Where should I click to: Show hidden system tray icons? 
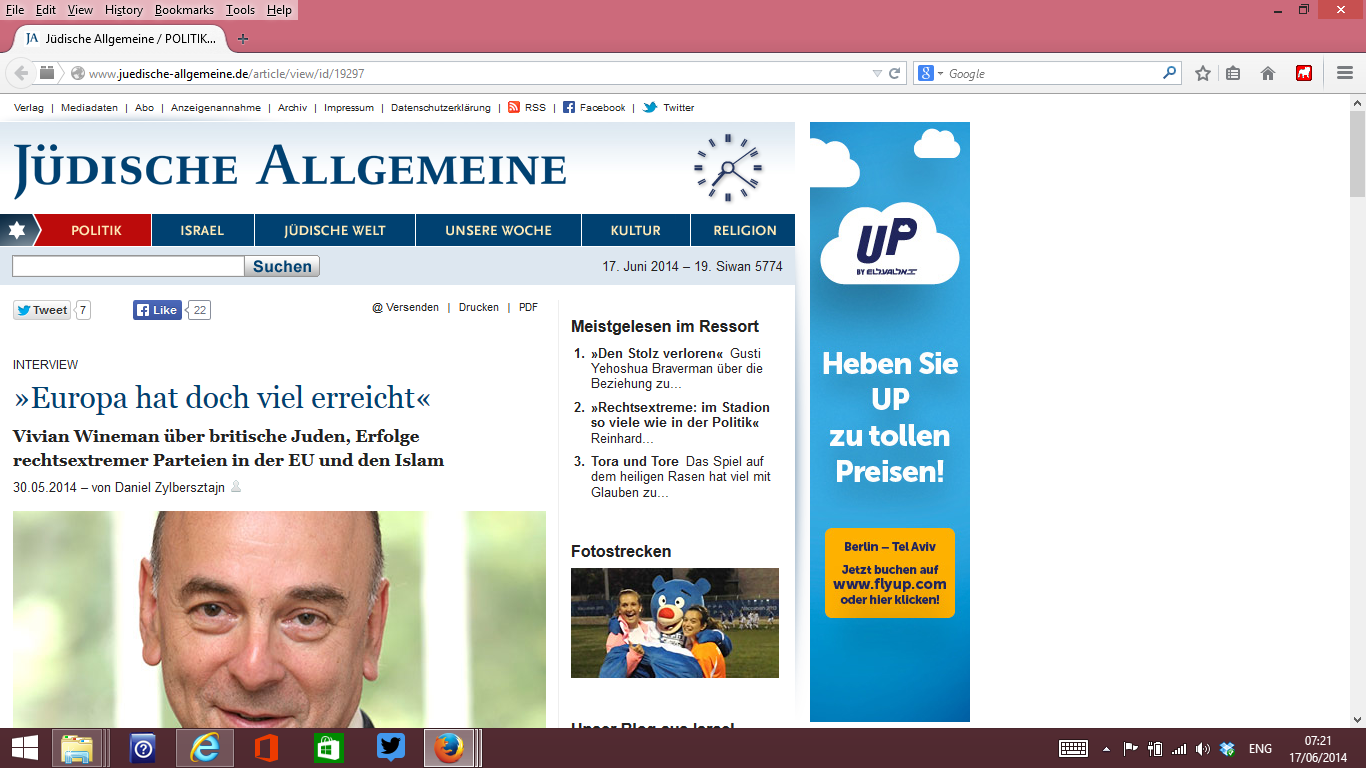[x=1106, y=748]
